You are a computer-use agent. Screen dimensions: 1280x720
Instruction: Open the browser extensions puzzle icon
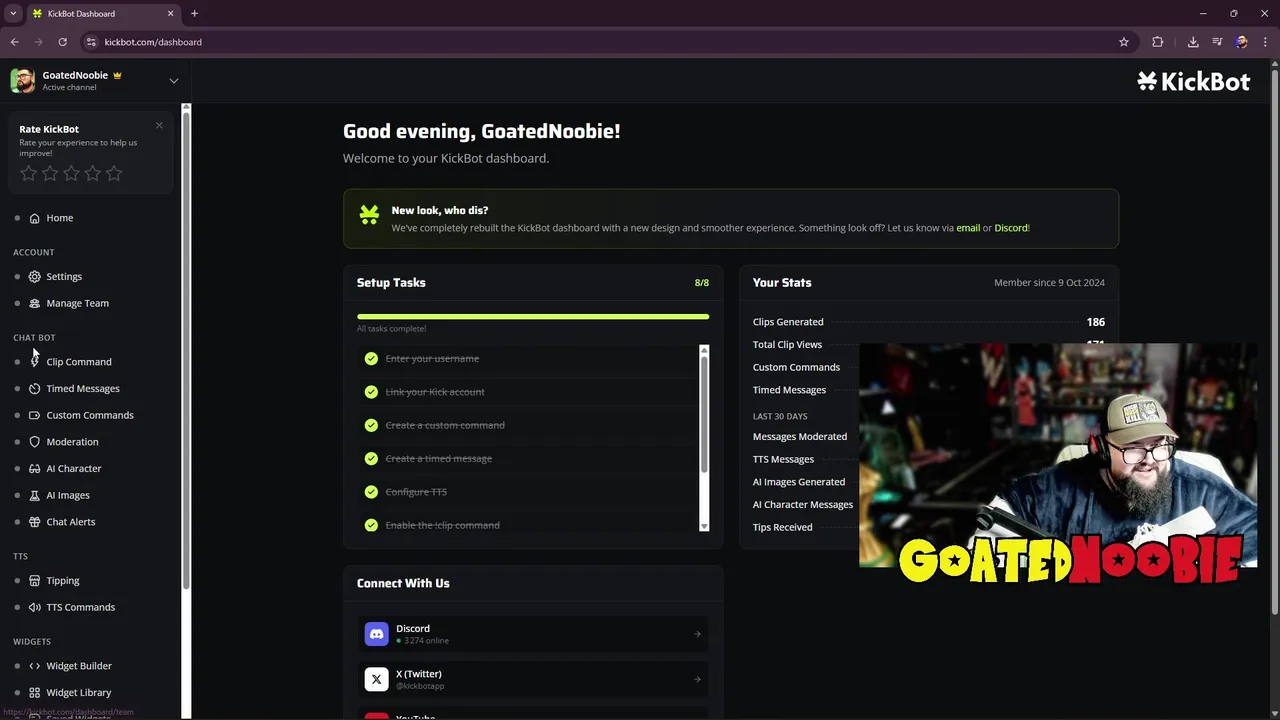click(x=1158, y=42)
